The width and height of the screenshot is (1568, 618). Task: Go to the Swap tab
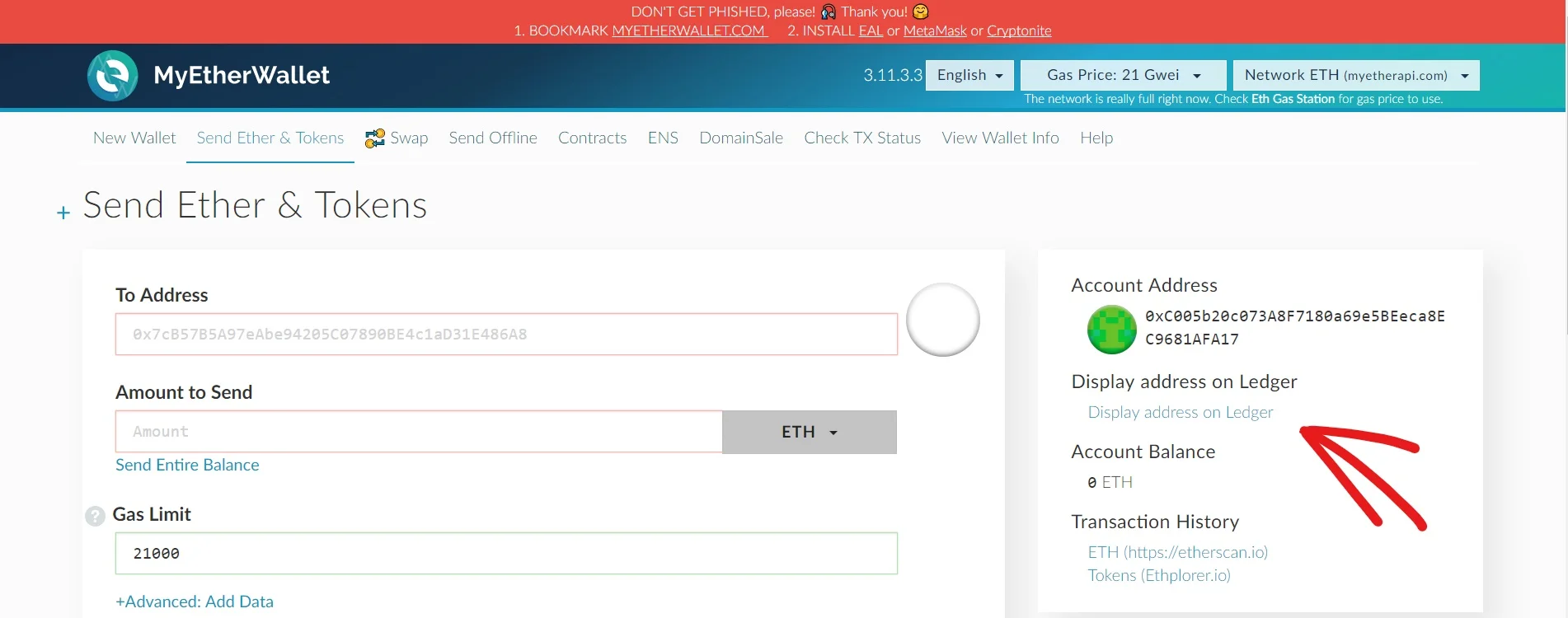pos(397,138)
